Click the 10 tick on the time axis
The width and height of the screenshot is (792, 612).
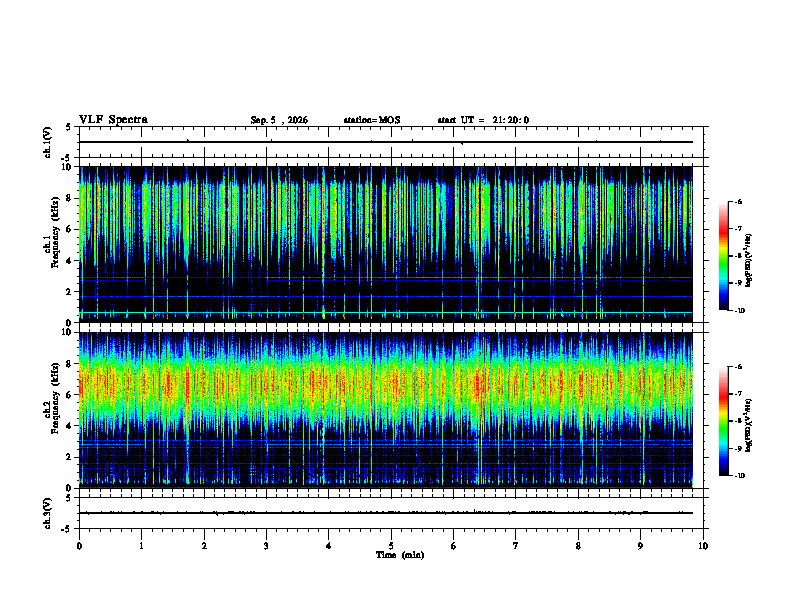703,546
